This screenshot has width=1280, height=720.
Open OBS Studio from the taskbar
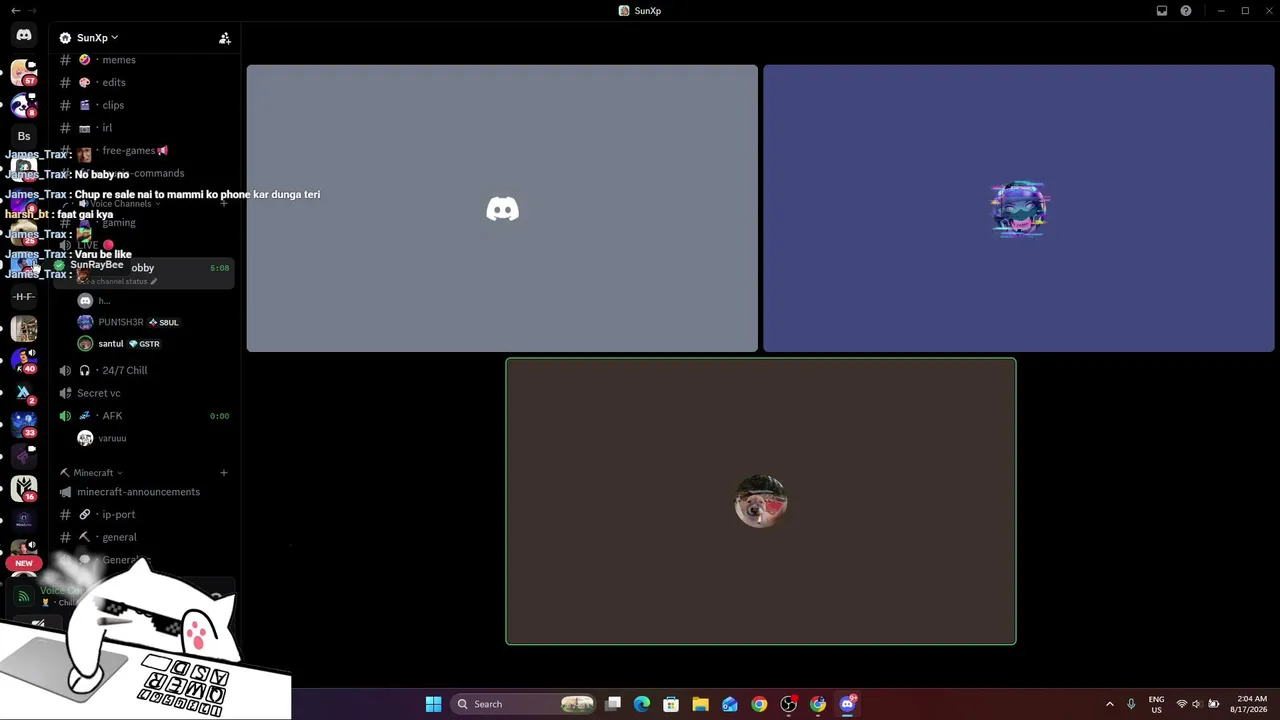coord(789,704)
